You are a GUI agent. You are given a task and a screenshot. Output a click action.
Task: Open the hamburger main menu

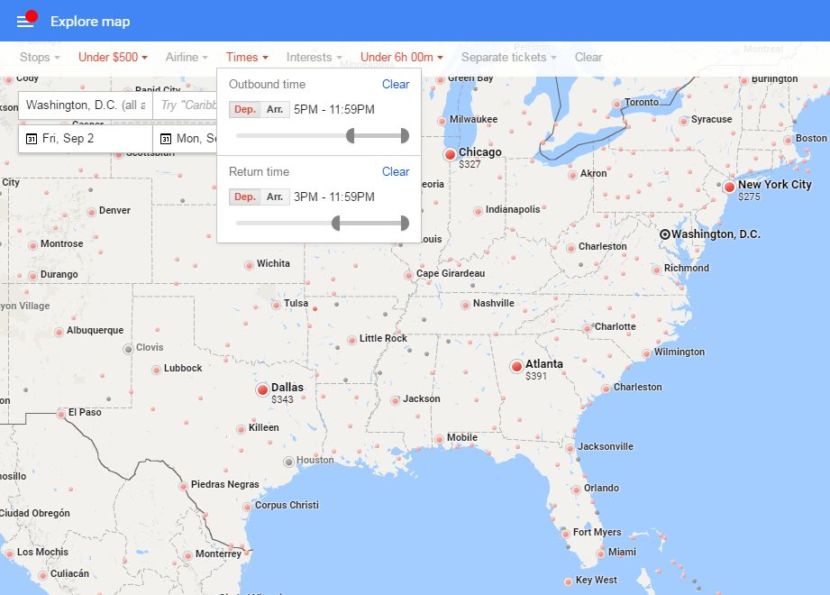coord(25,21)
